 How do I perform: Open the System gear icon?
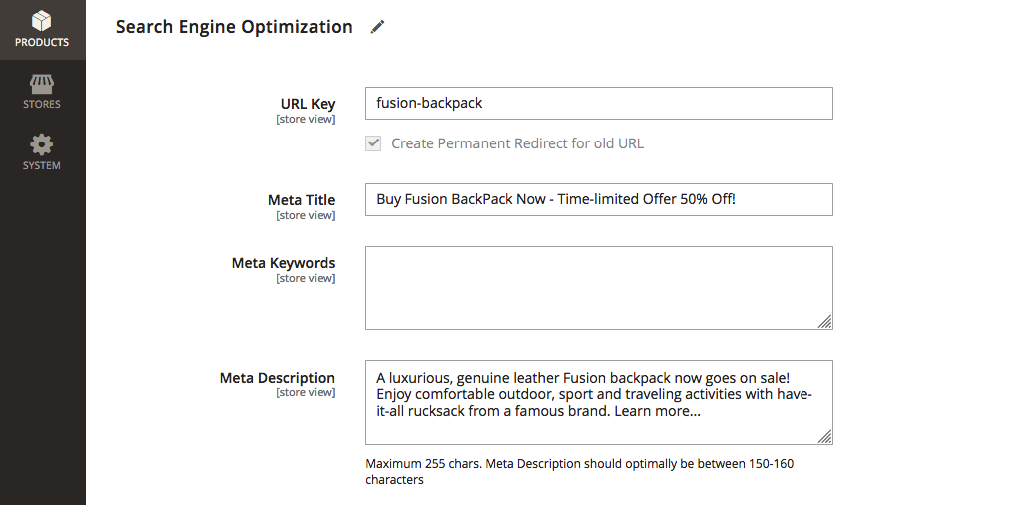pos(42,145)
